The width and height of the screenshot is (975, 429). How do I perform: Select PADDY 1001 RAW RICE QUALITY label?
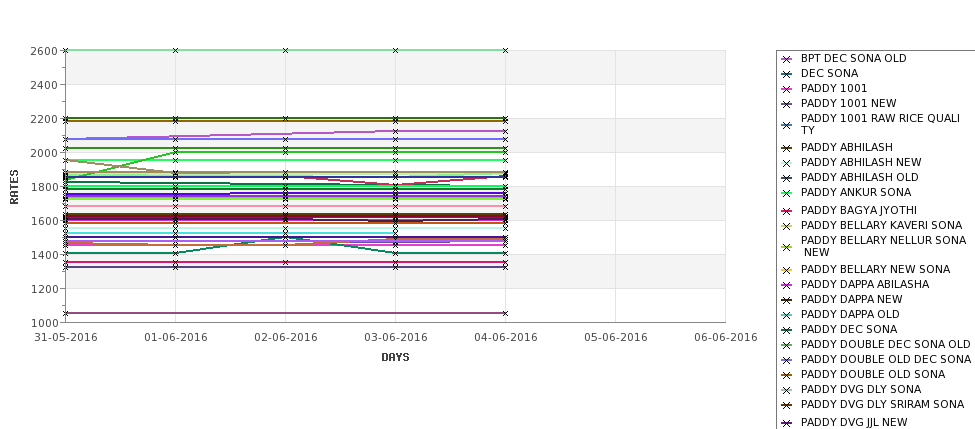click(880, 124)
